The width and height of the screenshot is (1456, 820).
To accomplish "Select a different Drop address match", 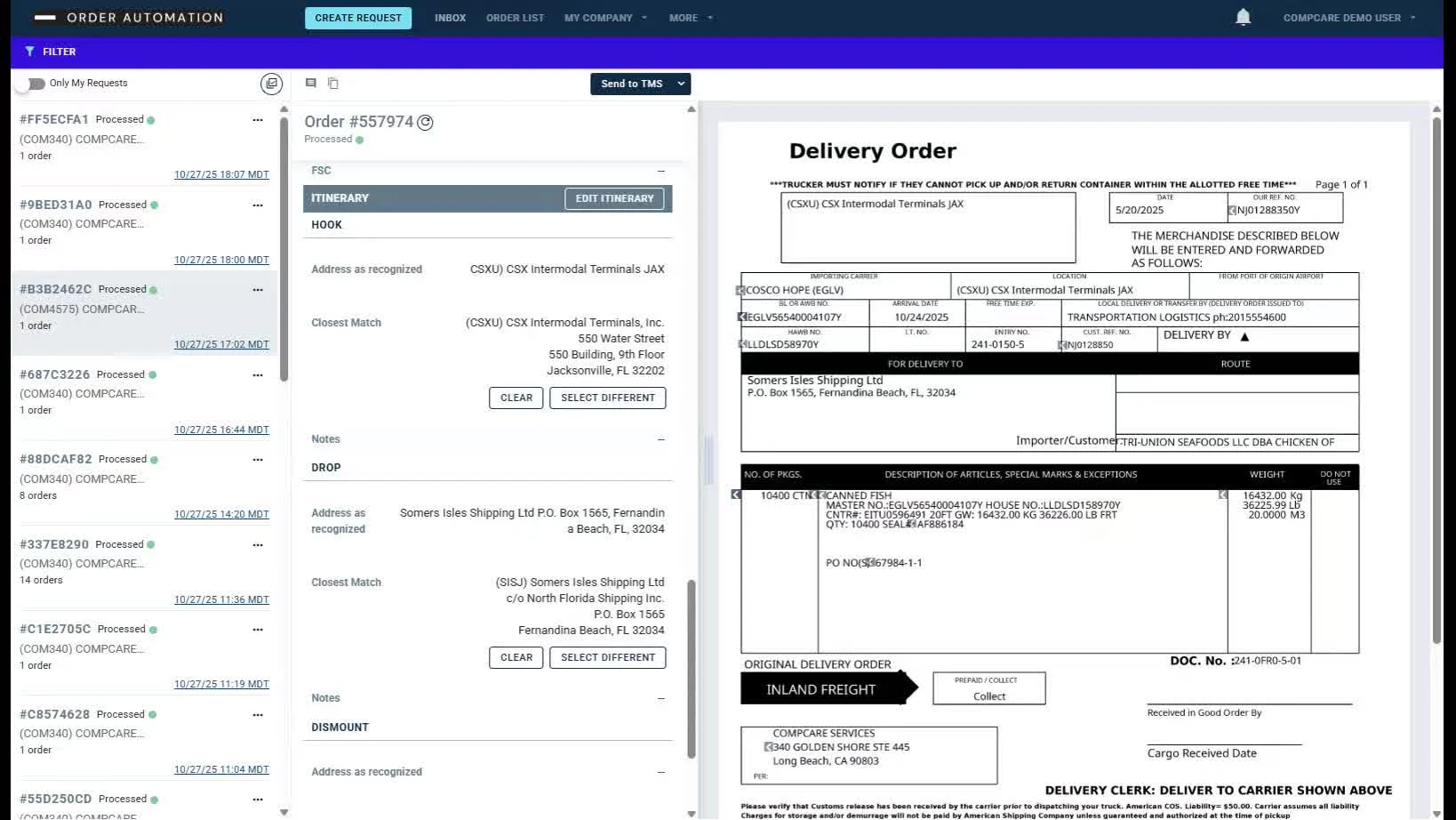I will click(x=608, y=657).
